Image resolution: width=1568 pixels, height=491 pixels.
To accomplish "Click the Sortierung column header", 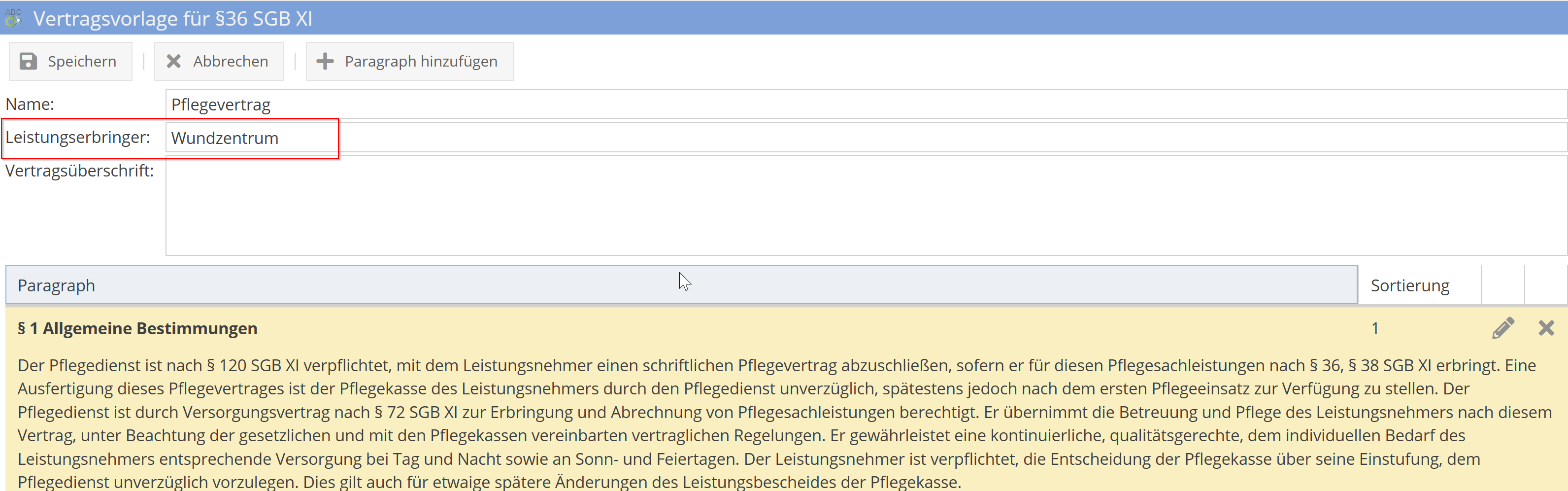I will tap(1410, 284).
